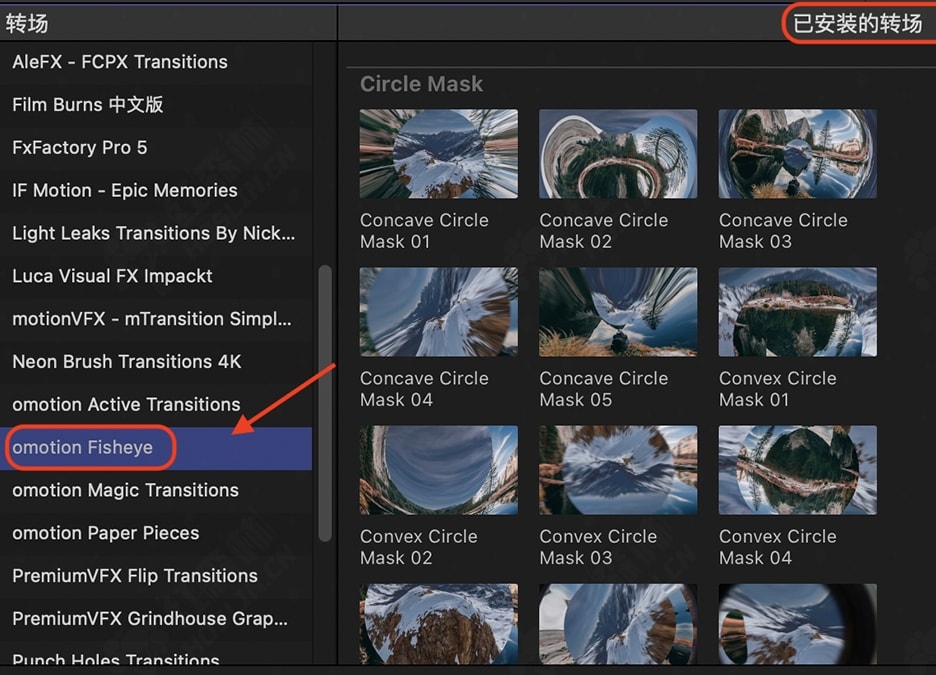Open omotion Paper Pieces category
The width and height of the screenshot is (936, 675).
(x=105, y=533)
